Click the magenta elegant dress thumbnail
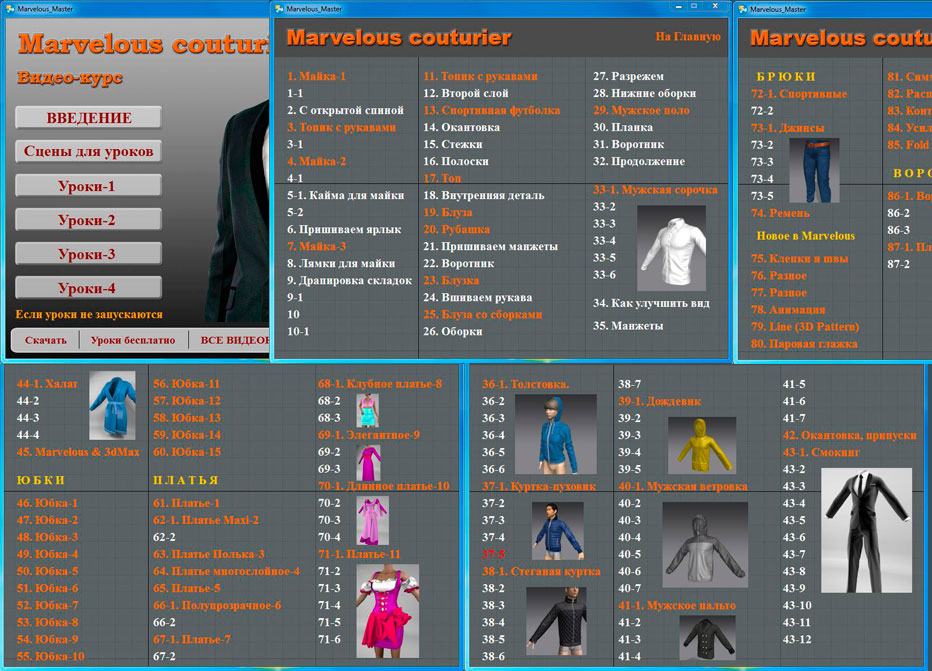The image size is (932, 671). coord(369,462)
